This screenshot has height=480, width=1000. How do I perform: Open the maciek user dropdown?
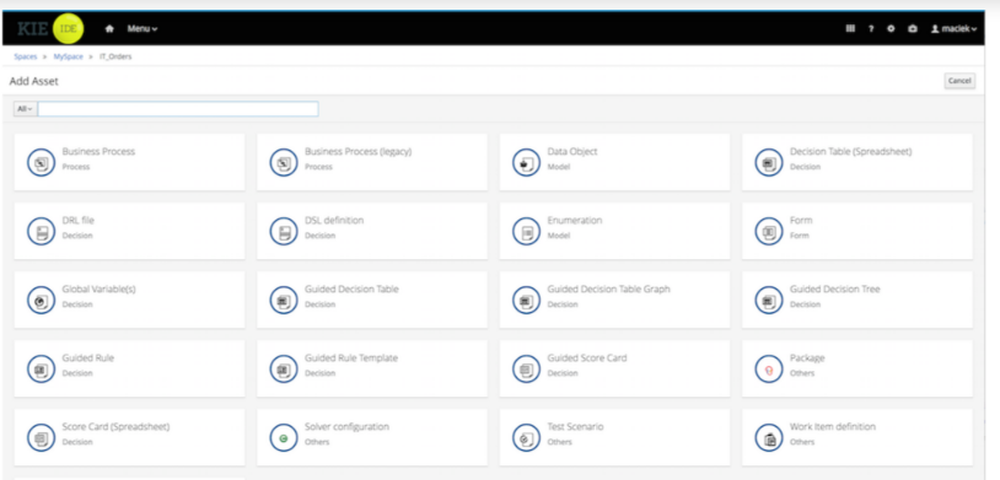[954, 29]
